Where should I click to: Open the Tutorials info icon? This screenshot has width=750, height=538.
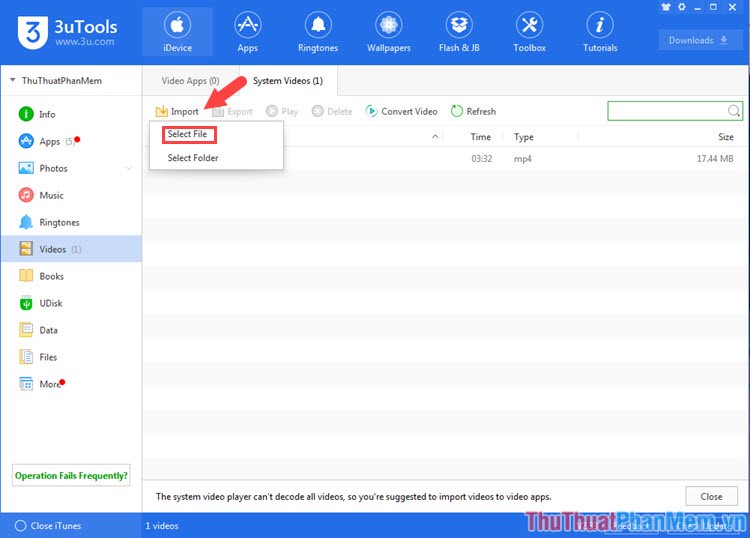(600, 25)
